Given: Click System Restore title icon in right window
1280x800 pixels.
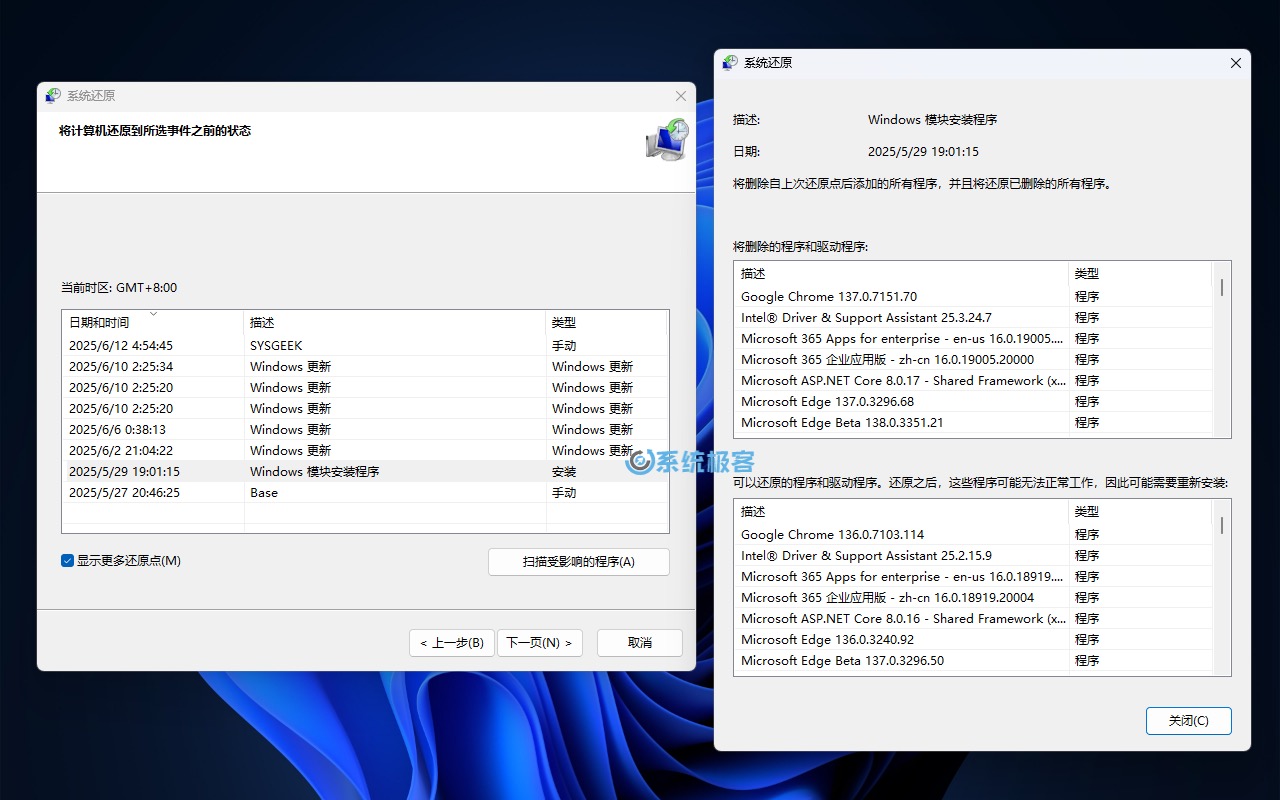Looking at the screenshot, I should tap(730, 62).
